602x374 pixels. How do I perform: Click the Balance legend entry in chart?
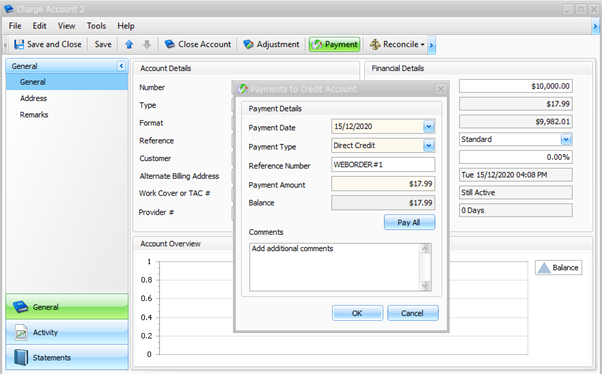559,268
